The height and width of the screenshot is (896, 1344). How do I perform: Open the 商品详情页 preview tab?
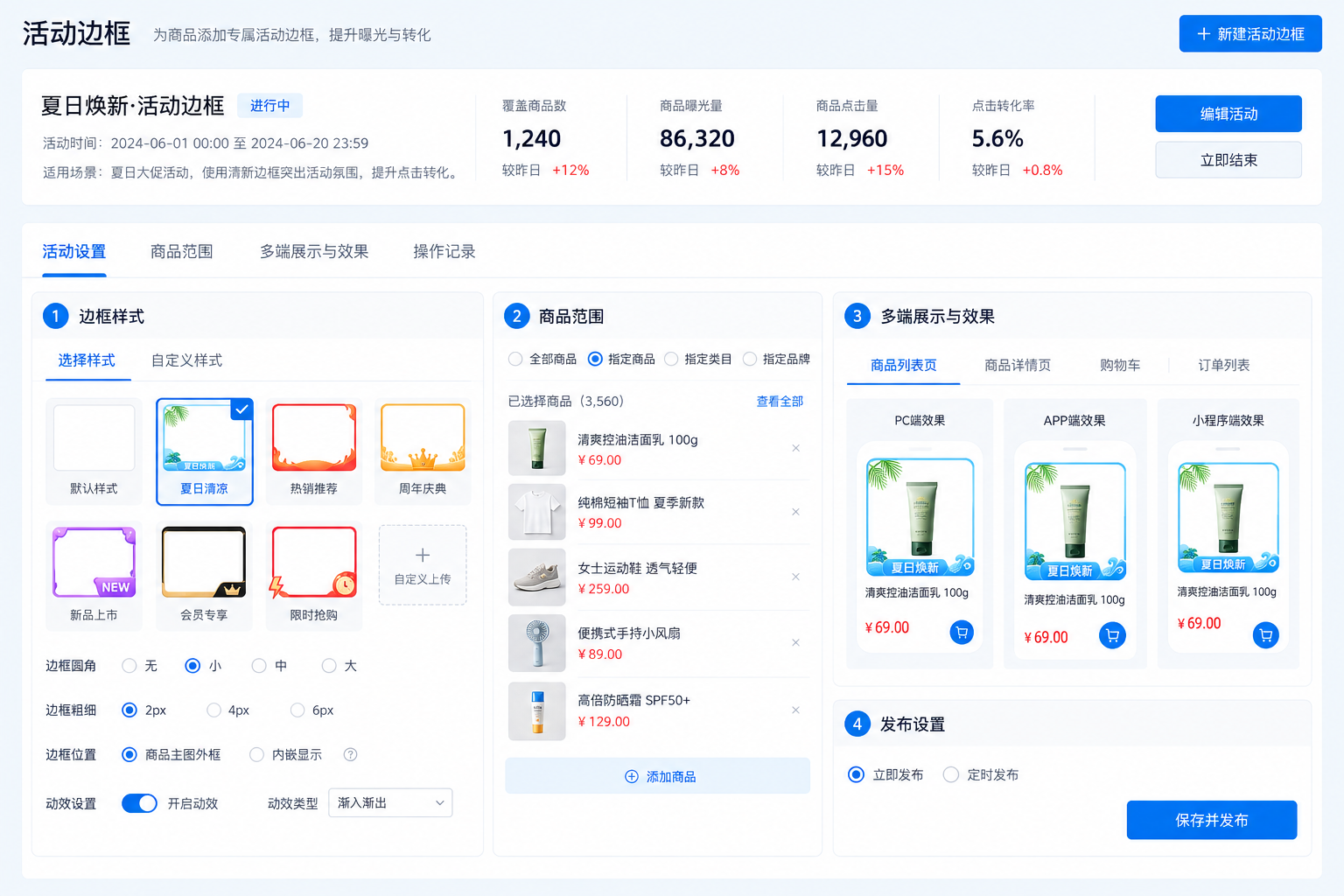[1018, 365]
